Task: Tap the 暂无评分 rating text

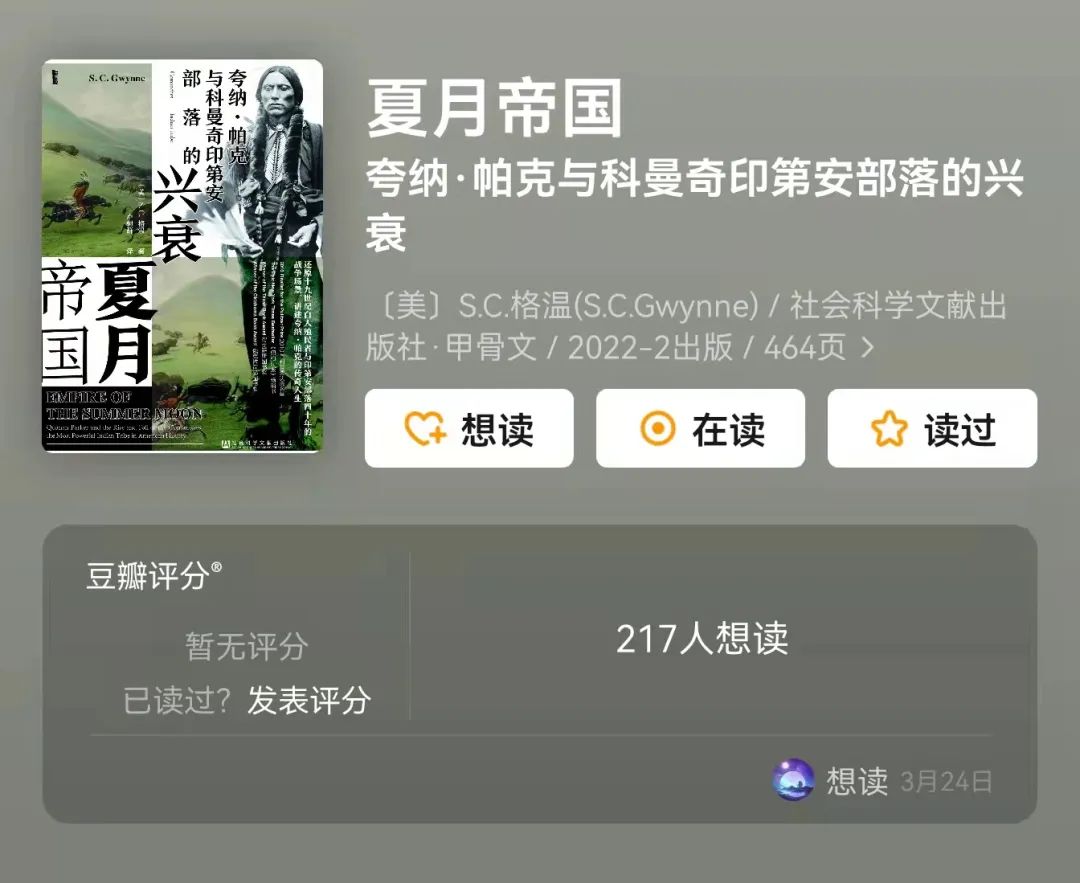Action: tap(246, 647)
